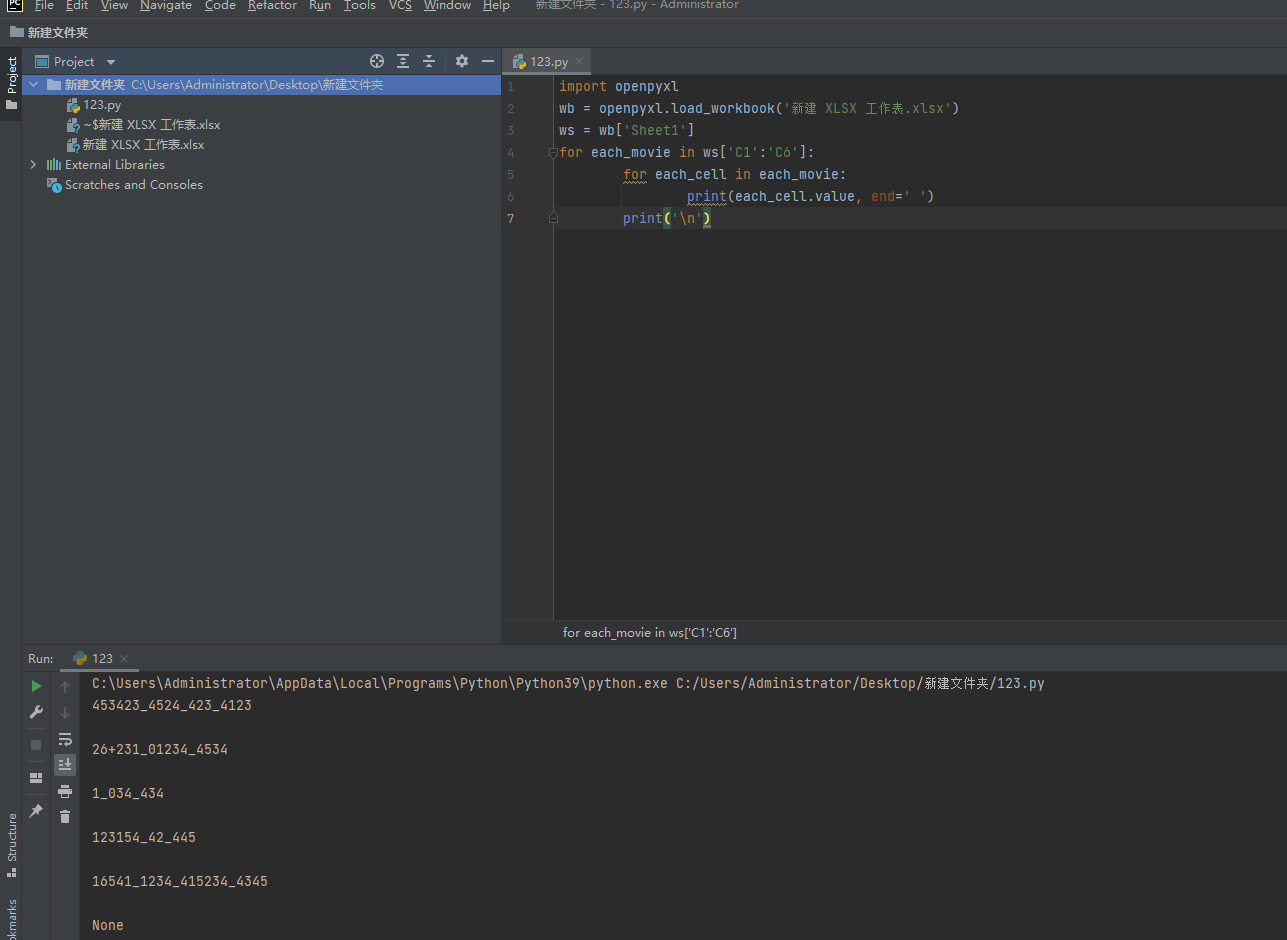Click the Print icon in Run console

click(65, 791)
